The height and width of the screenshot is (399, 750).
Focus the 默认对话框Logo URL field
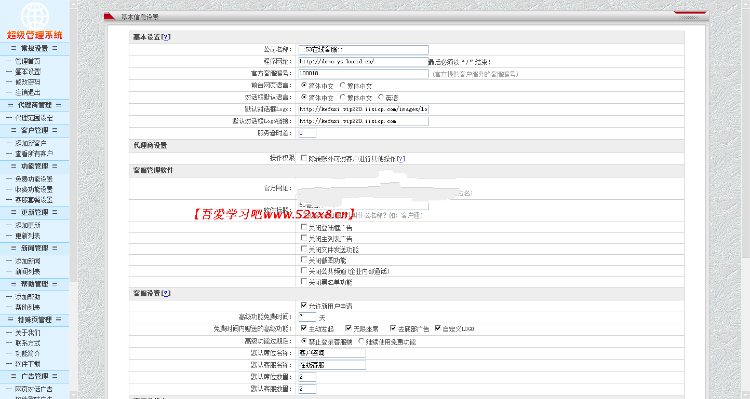click(x=363, y=109)
